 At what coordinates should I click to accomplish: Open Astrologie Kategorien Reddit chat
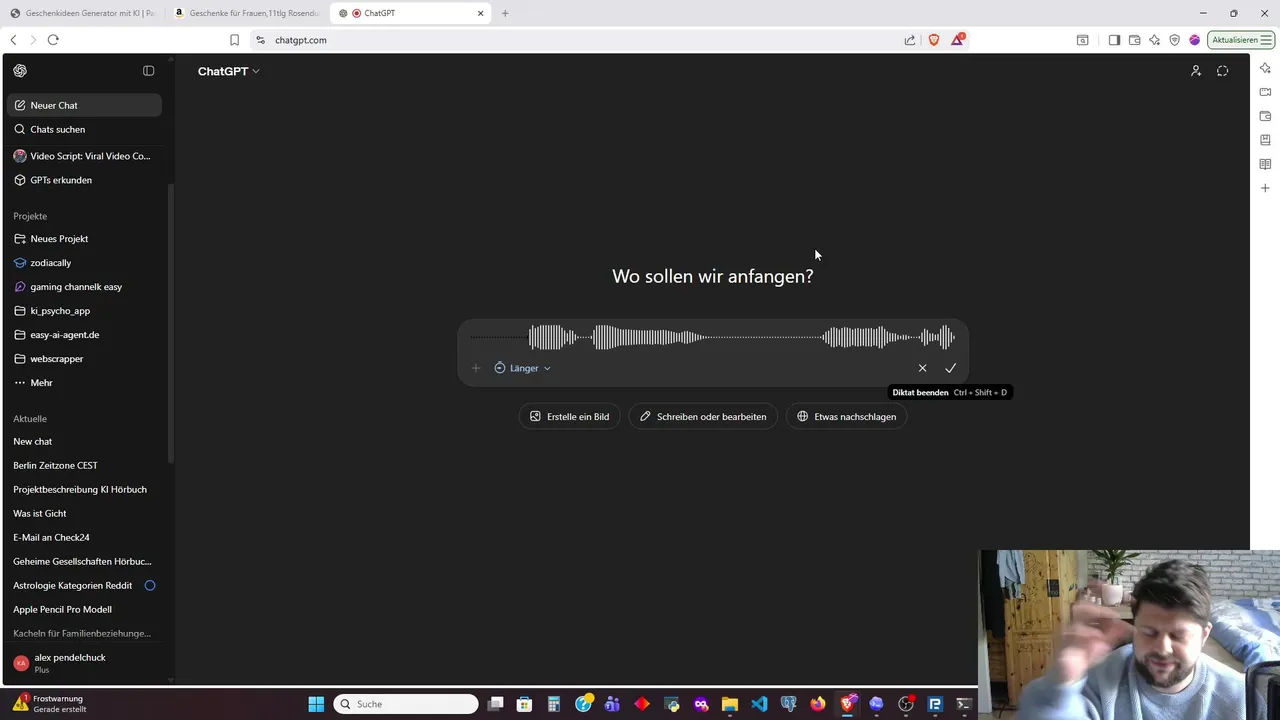point(84,585)
